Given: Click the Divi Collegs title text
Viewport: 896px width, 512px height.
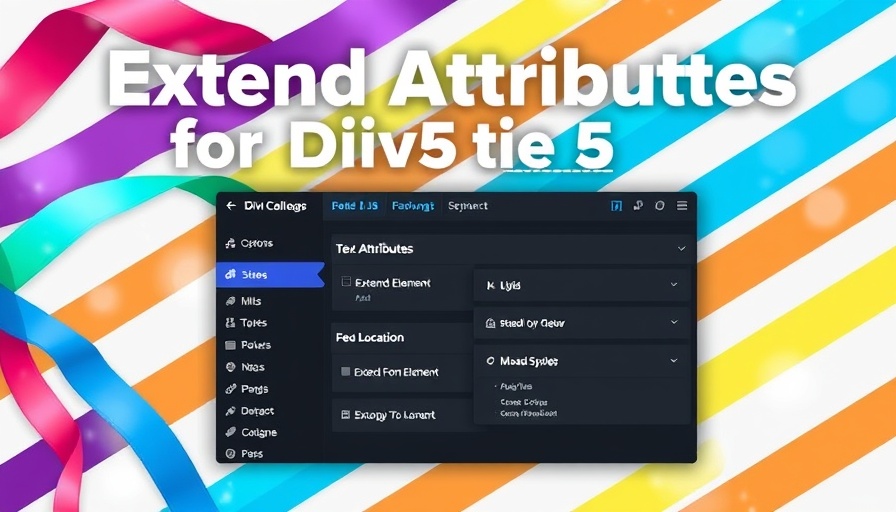Looking at the screenshot, I should [275, 206].
